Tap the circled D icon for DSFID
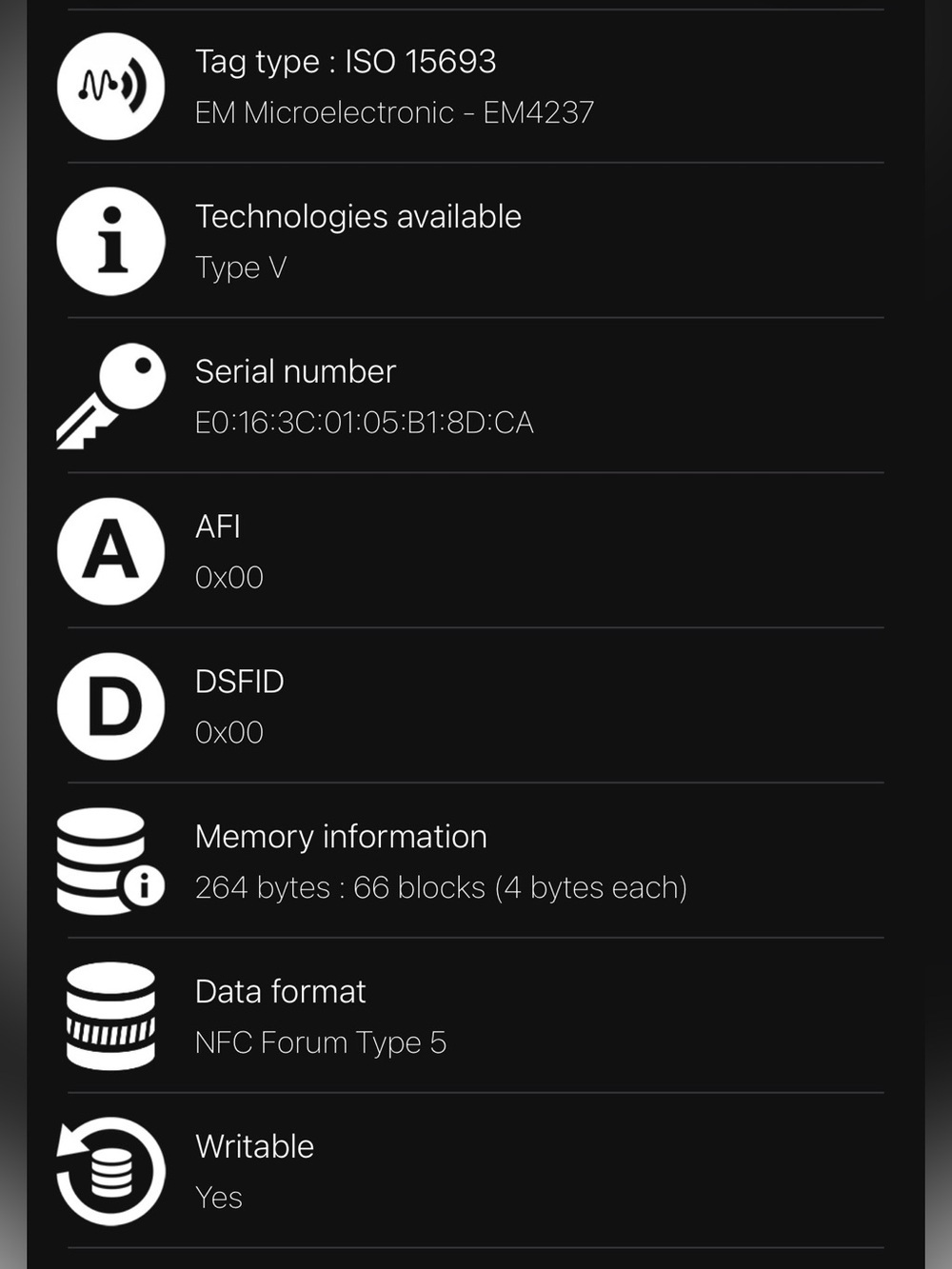The height and width of the screenshot is (1269, 952). coord(110,706)
